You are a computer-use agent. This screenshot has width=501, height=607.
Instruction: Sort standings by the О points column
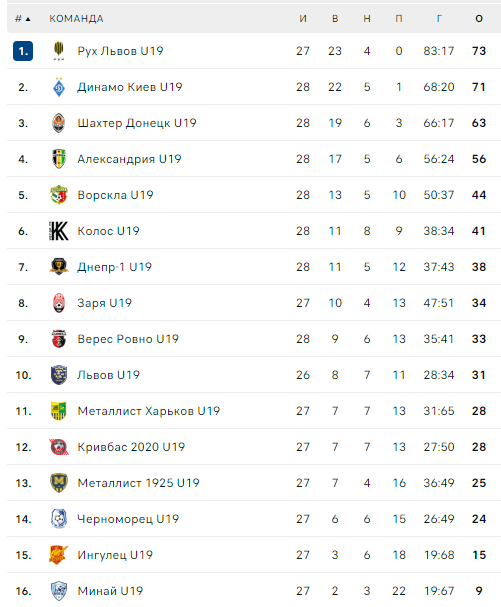tap(479, 19)
